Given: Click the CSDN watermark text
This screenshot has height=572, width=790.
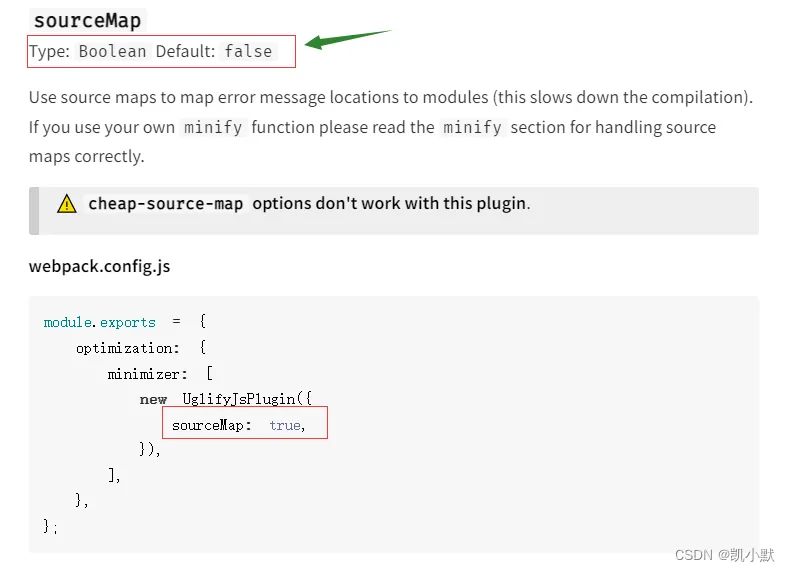Looking at the screenshot, I should (x=724, y=555).
